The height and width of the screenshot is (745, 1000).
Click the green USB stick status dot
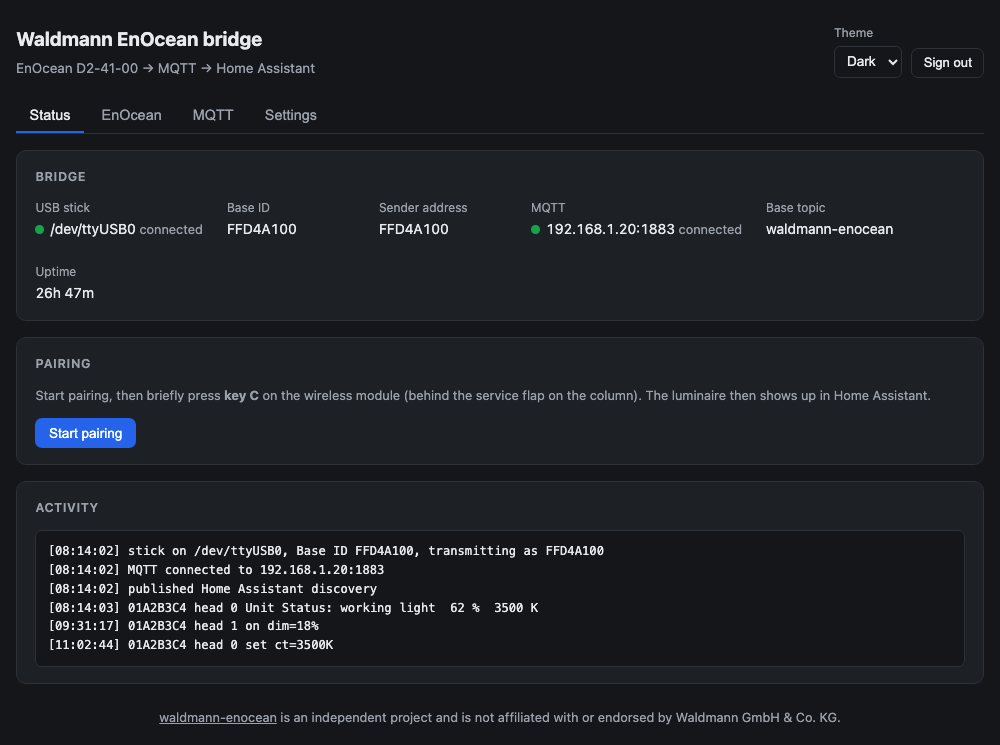pyautogui.click(x=40, y=230)
